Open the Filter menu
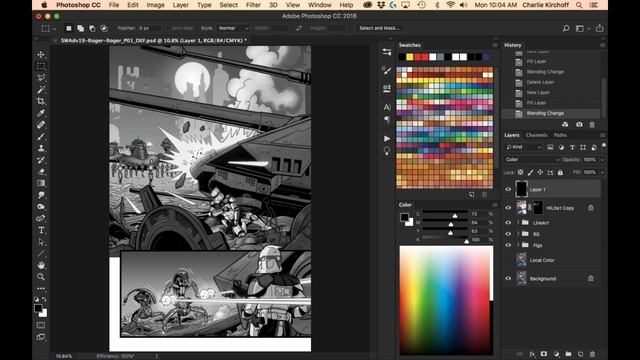Viewport: 640px width, 360px height. [x=253, y=5]
